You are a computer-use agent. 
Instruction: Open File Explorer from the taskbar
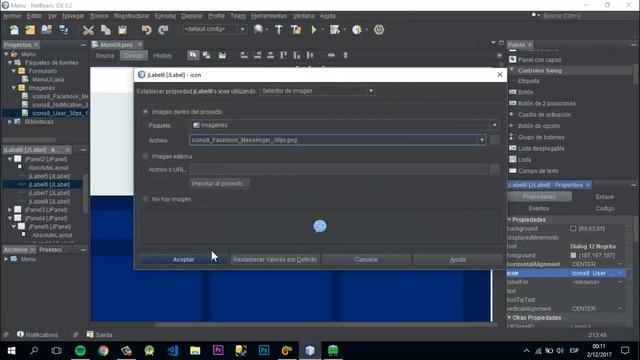point(195,351)
